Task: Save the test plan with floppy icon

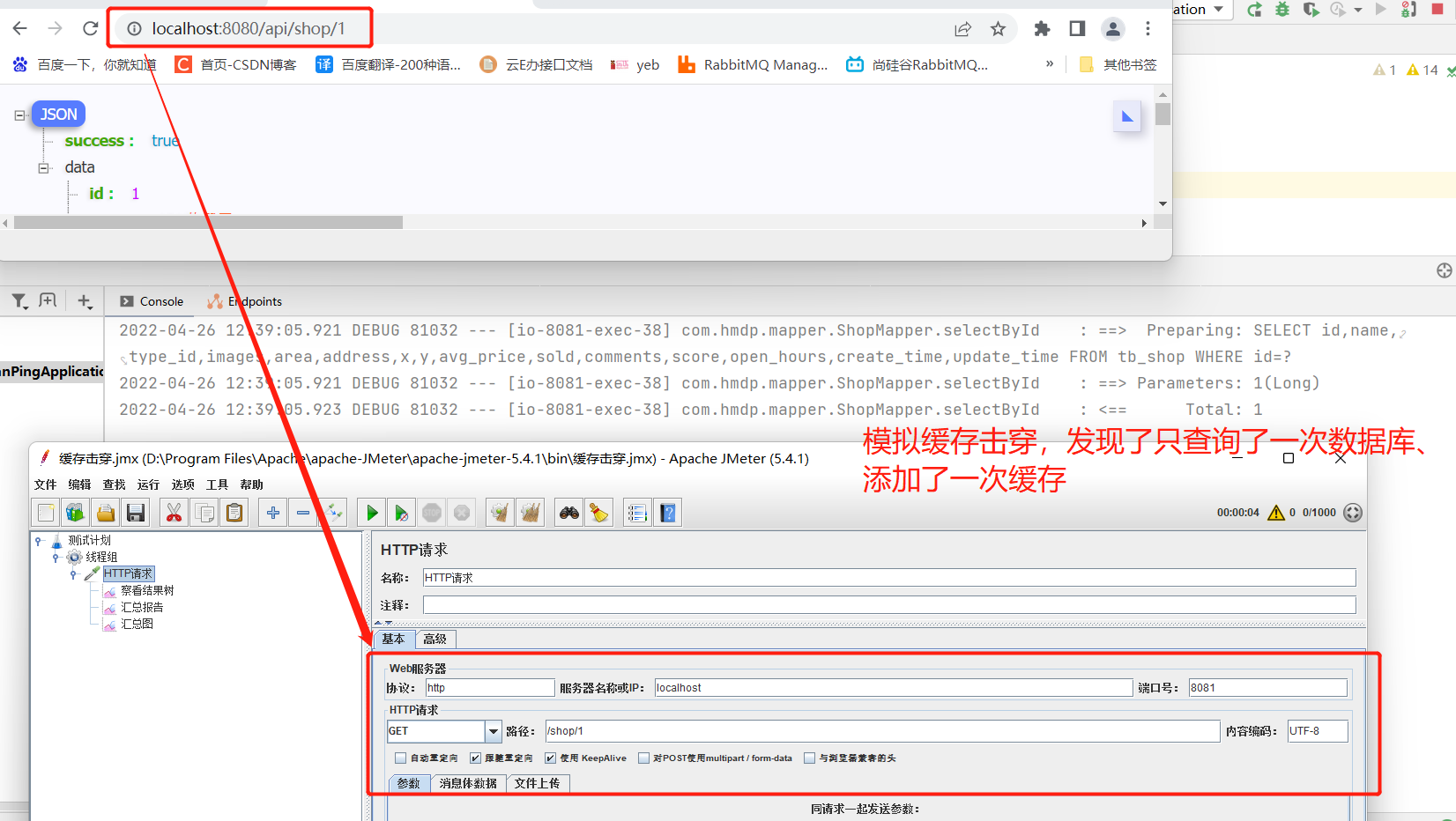Action: (x=136, y=513)
